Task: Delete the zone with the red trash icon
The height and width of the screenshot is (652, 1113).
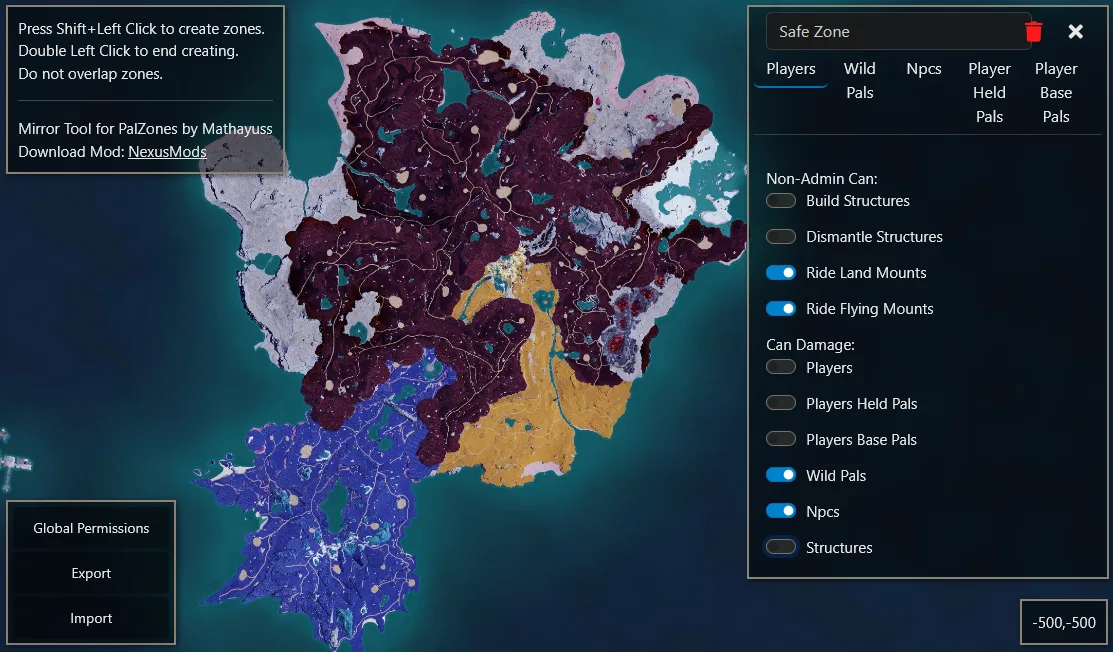Action: click(1034, 32)
